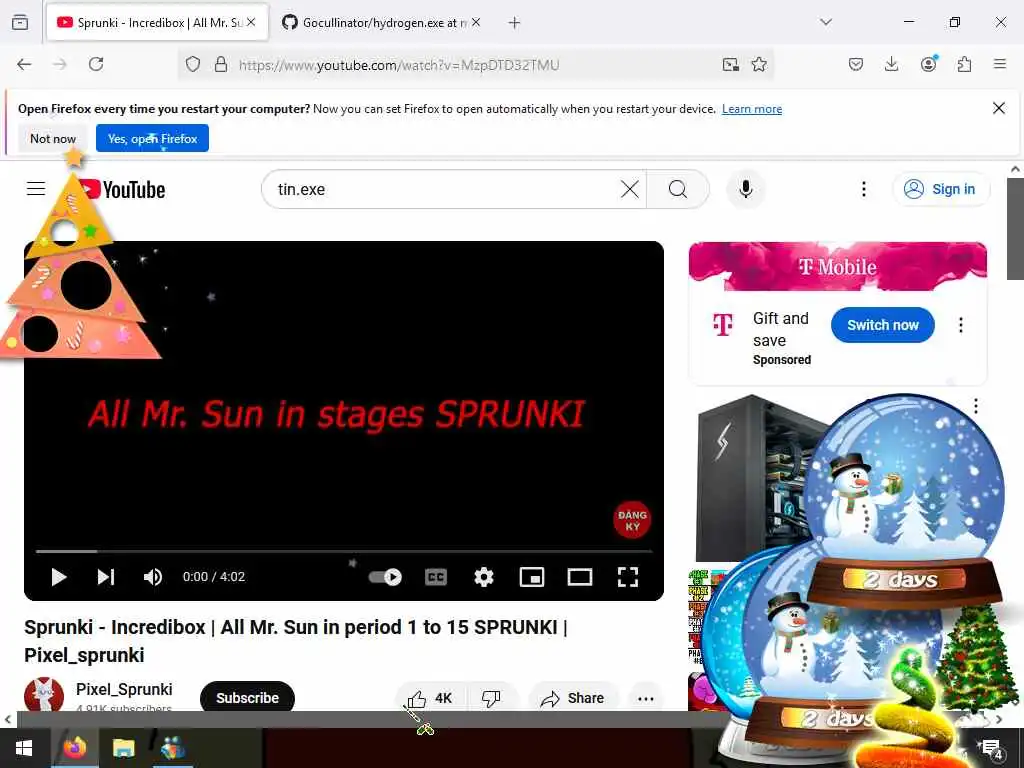The height and width of the screenshot is (768, 1024).
Task: Open picture-in-picture icon in address bar
Action: click(731, 64)
